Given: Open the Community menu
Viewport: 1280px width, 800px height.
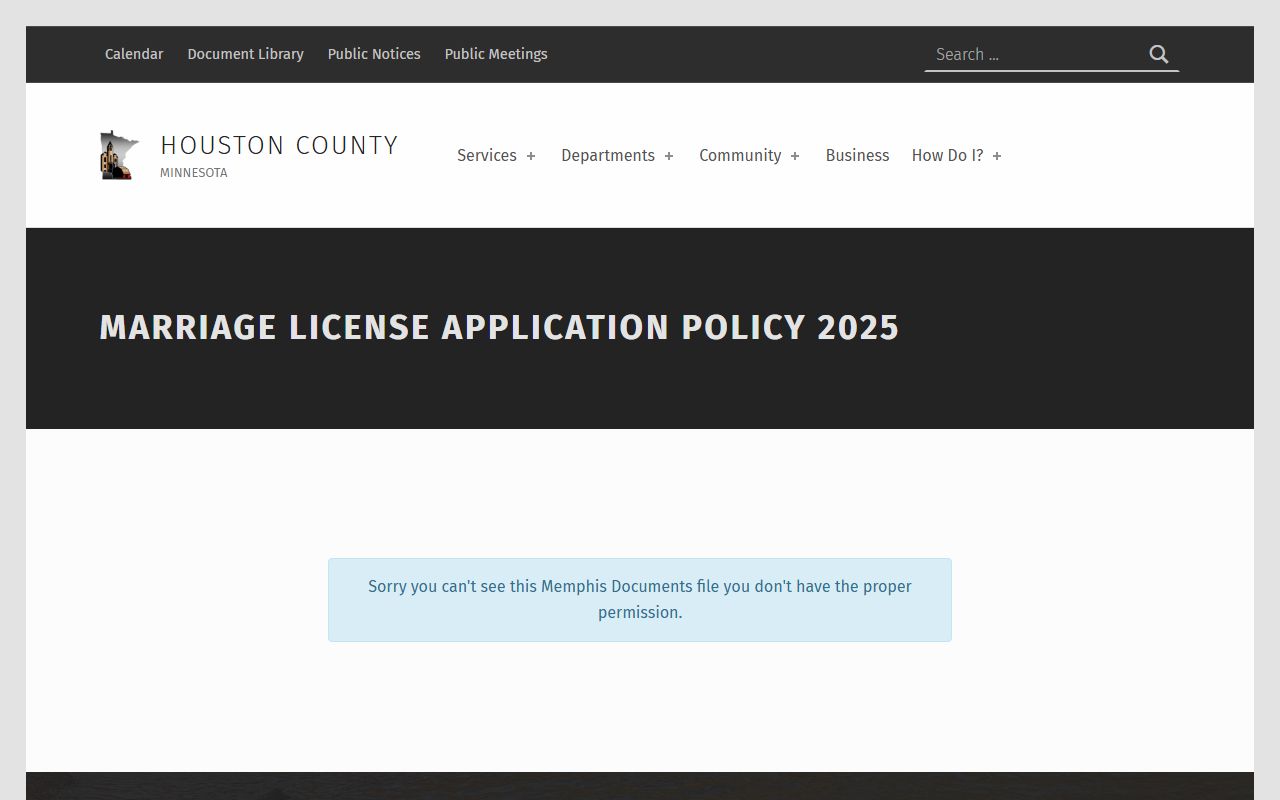Looking at the screenshot, I should 740,155.
